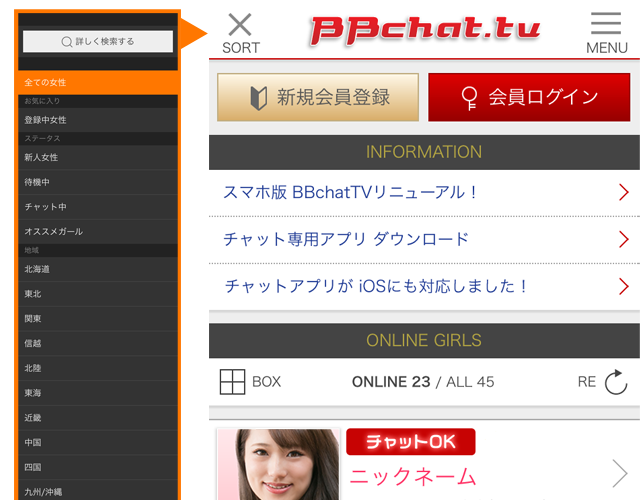
Task: Open 新規会員登録 registration button
Action: [318, 97]
